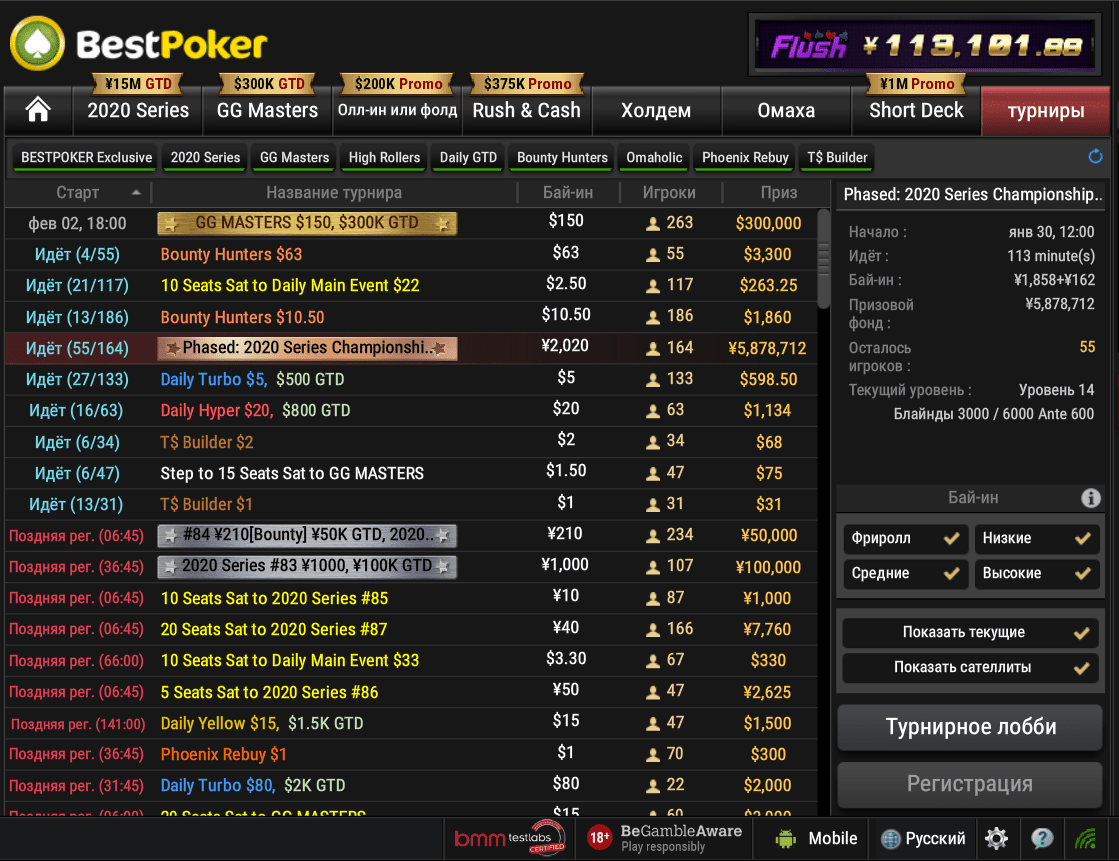Click tournament list scrollbar thumb
Image resolution: width=1119 pixels, height=861 pixels.
click(x=824, y=258)
